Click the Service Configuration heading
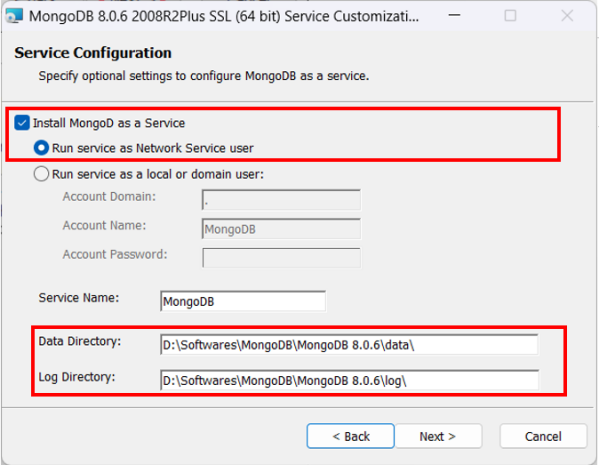The height and width of the screenshot is (465, 599). point(93,53)
